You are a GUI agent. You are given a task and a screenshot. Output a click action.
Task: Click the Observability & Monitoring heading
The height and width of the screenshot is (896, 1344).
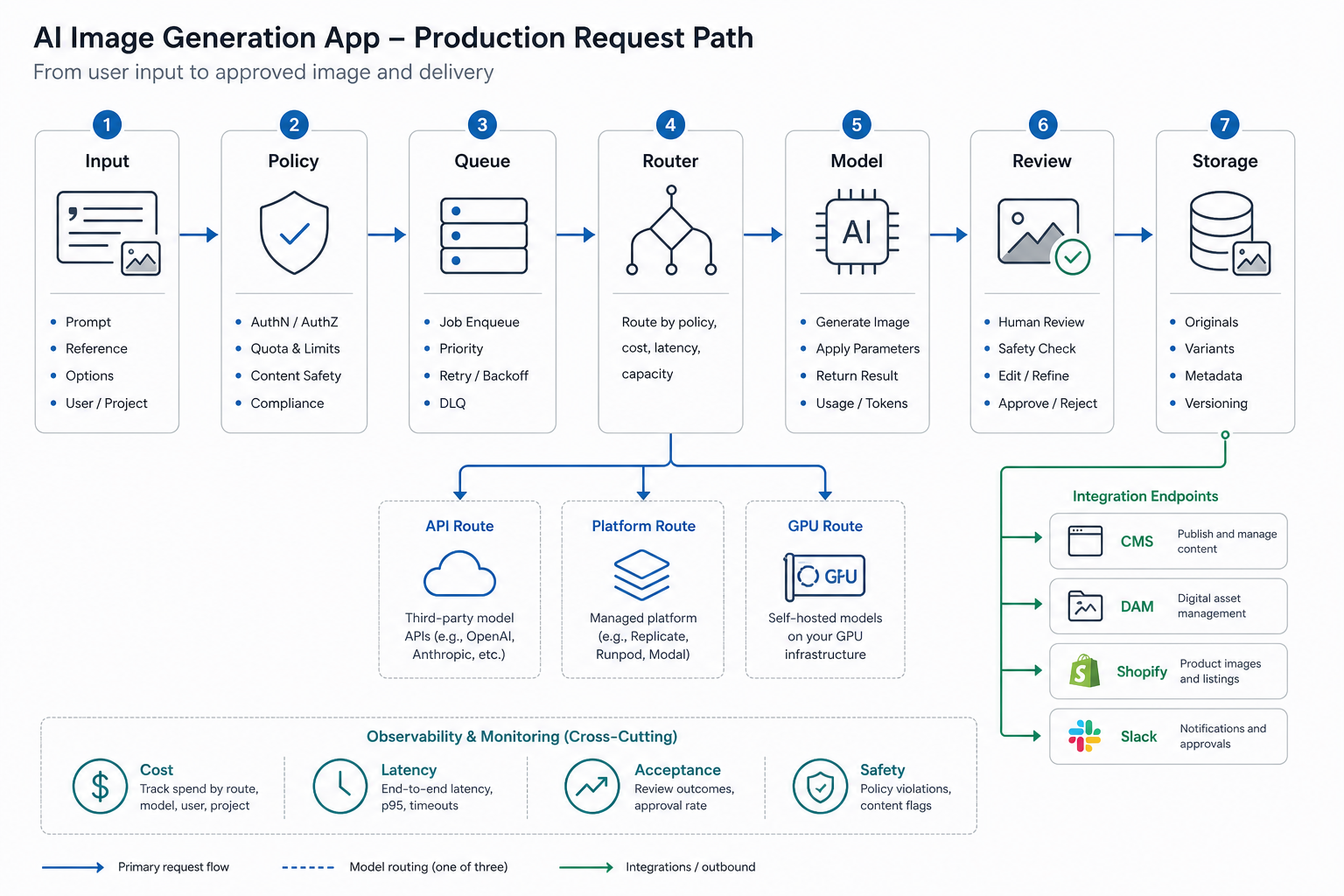click(x=521, y=737)
